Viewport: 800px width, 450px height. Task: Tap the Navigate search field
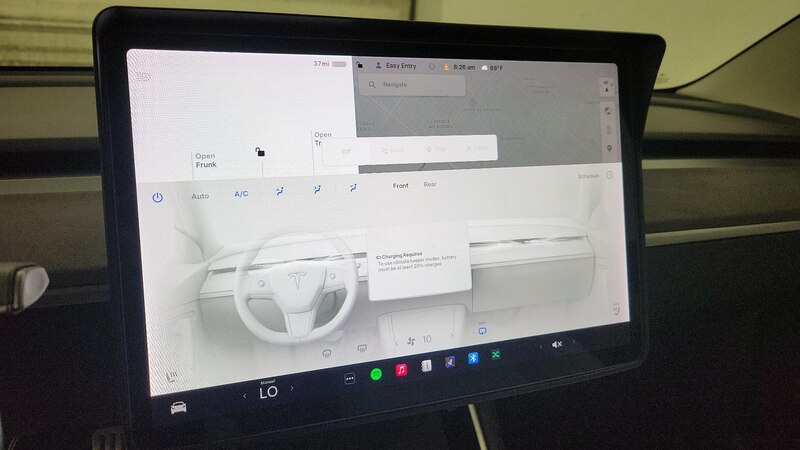pyautogui.click(x=412, y=85)
